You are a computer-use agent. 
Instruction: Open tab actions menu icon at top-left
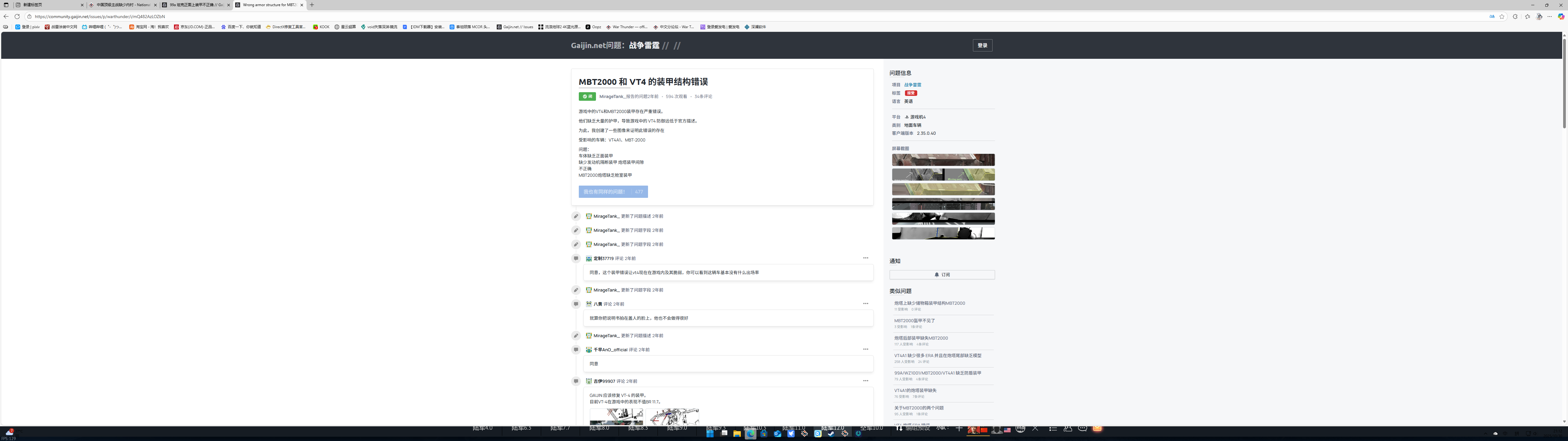click(7, 5)
